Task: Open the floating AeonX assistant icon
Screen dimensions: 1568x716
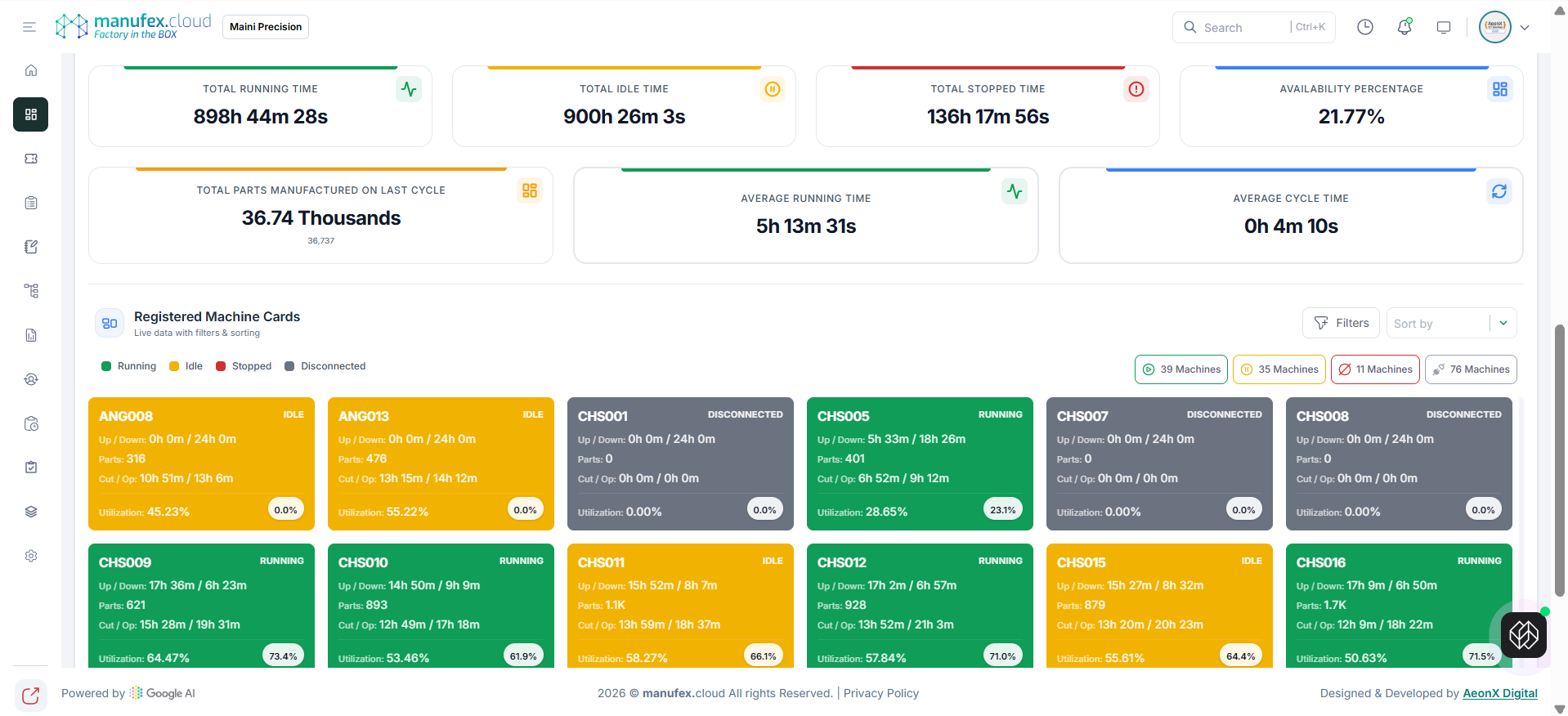Action: (1523, 634)
